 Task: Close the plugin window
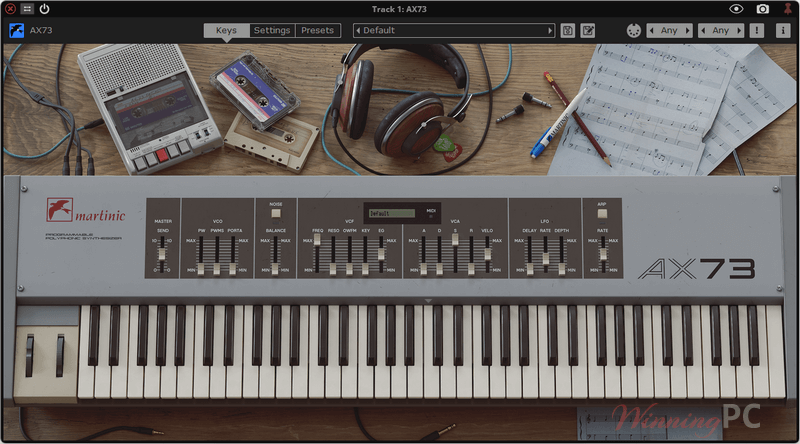click(x=10, y=9)
